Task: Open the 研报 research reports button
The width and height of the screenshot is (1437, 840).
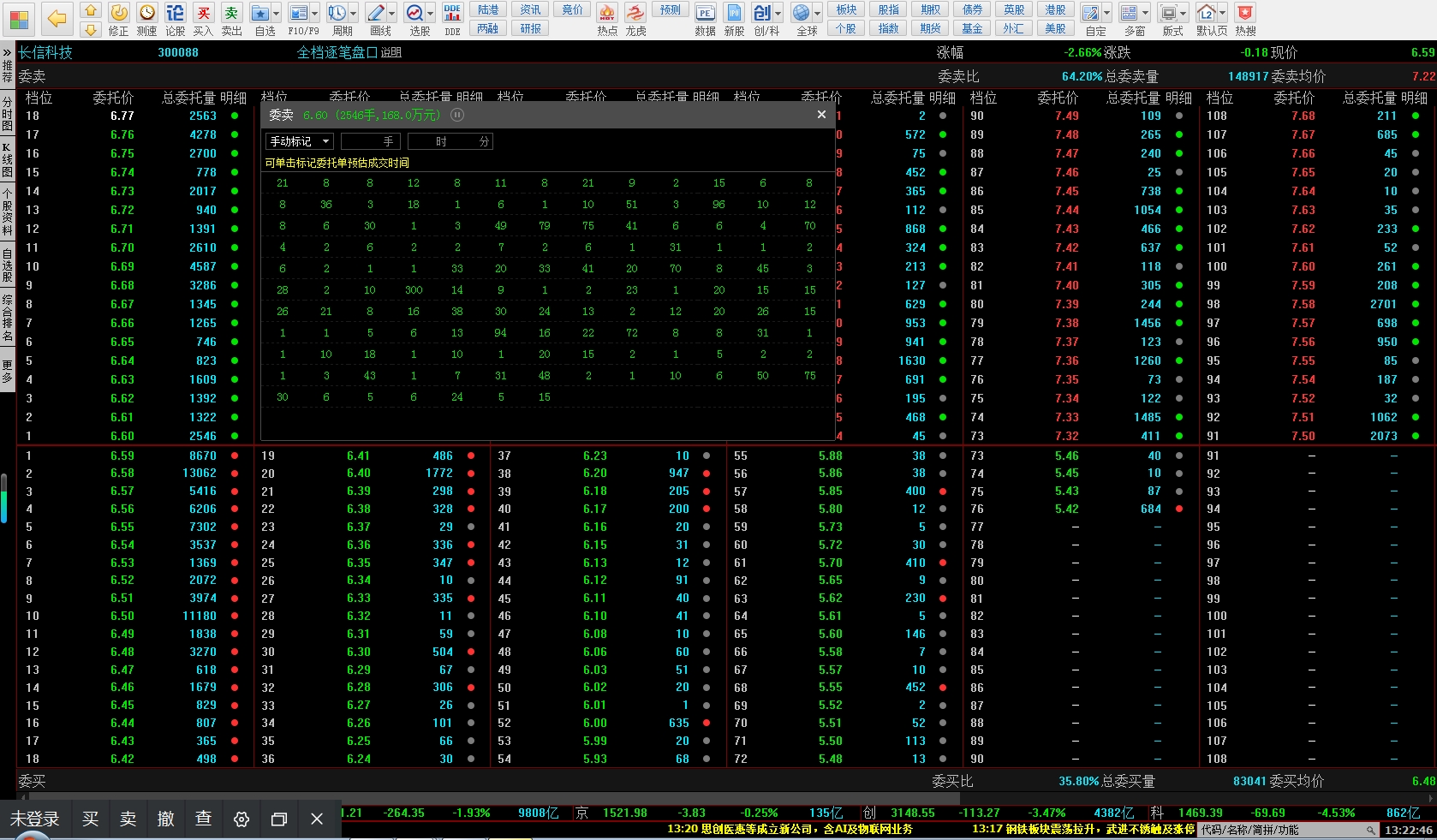Action: (530, 28)
